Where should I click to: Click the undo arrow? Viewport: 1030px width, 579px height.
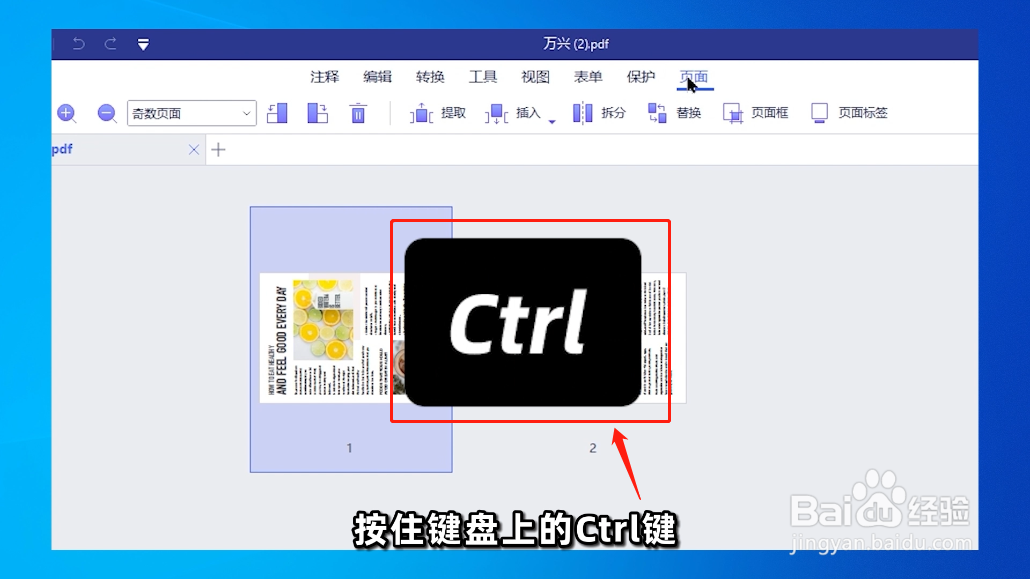(x=78, y=44)
